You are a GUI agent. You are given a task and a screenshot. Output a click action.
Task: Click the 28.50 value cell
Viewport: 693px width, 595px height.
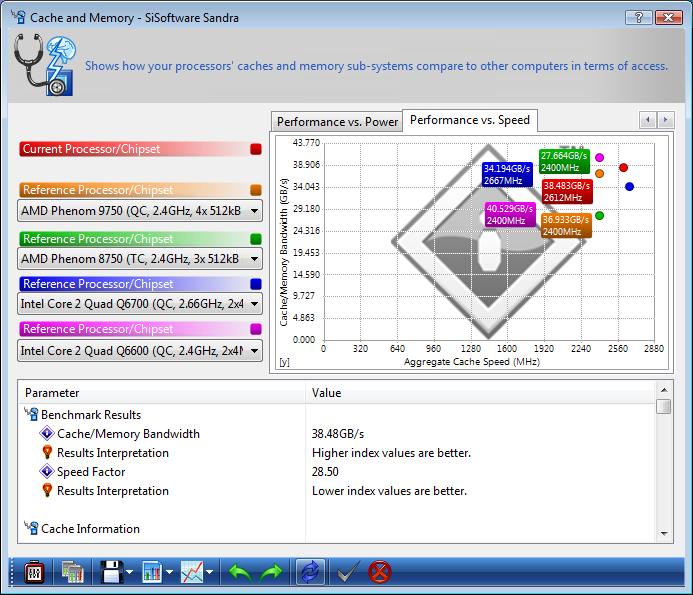coord(325,472)
